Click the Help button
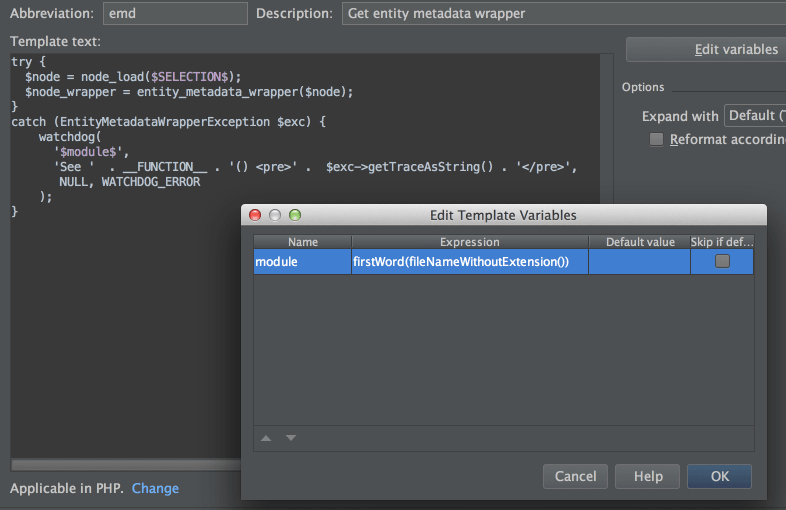786x510 pixels. click(648, 476)
